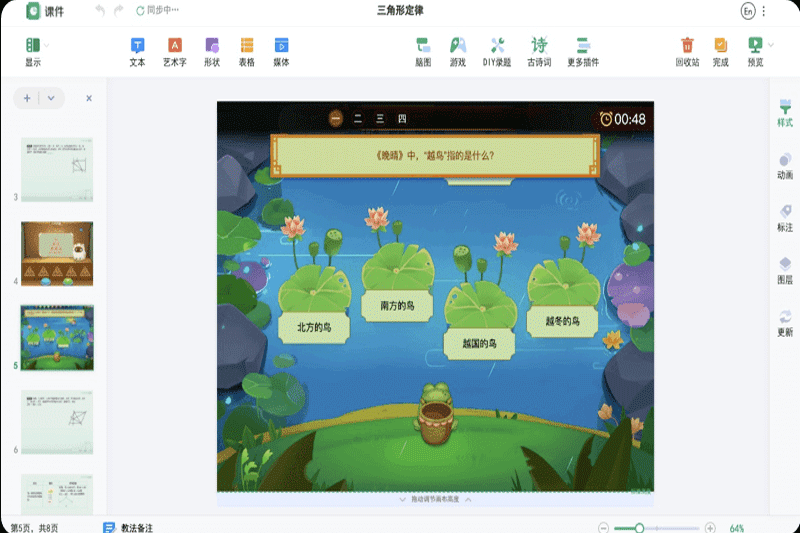
Task: Open the 动画 animation panel
Action: coord(785,166)
